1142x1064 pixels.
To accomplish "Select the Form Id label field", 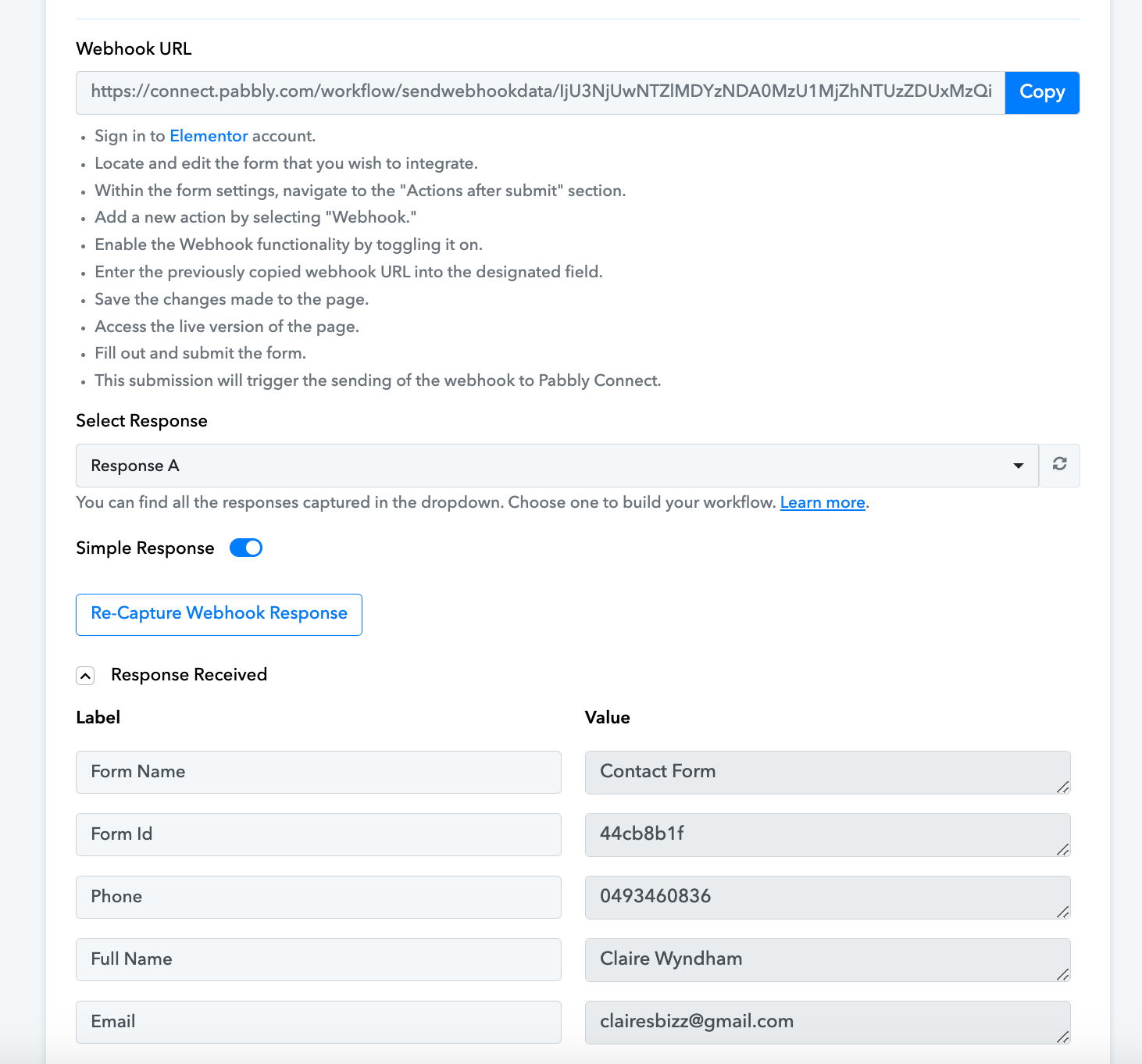I will coord(319,834).
